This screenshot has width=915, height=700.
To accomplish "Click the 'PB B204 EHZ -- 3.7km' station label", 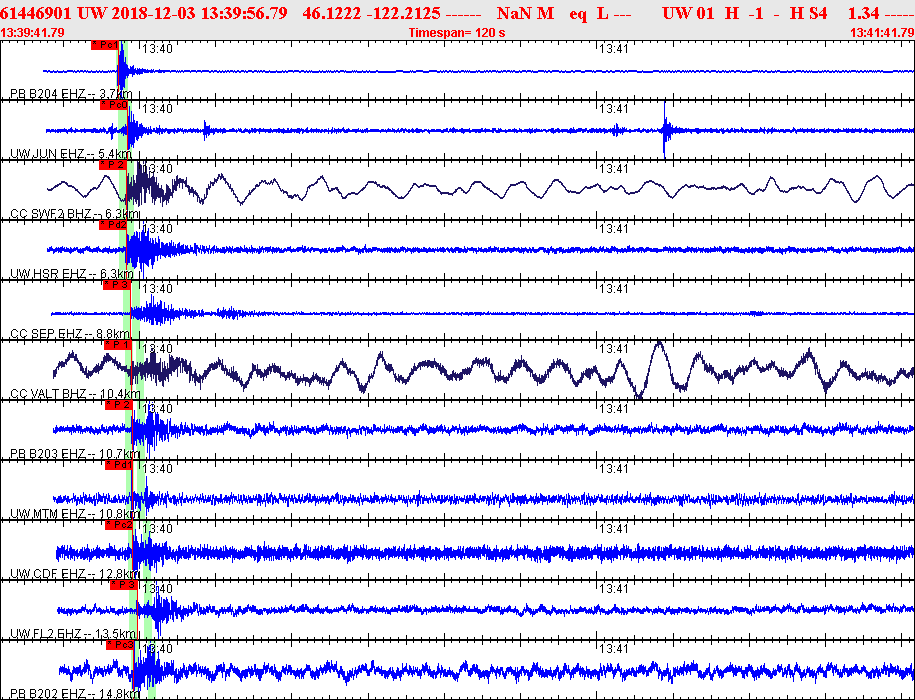I will 71,94.
